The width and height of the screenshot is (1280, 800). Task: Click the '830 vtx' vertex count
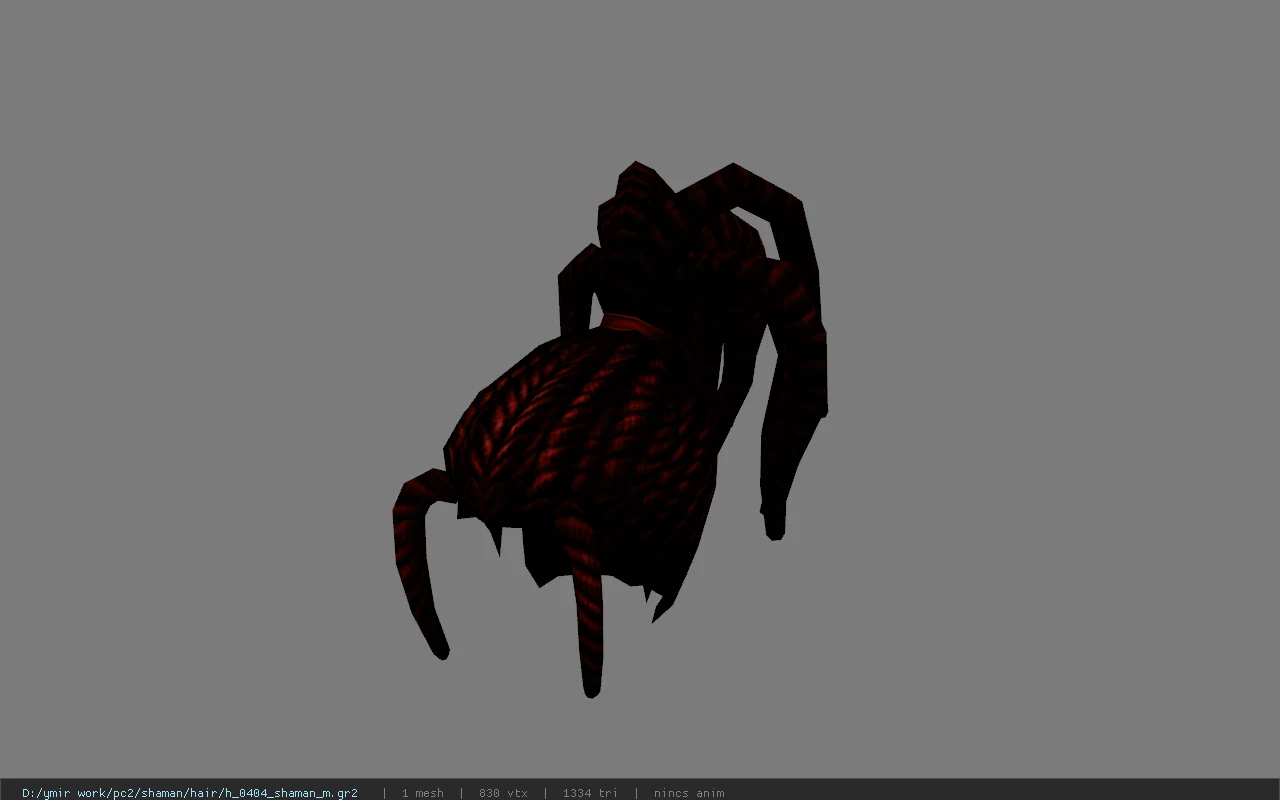503,793
